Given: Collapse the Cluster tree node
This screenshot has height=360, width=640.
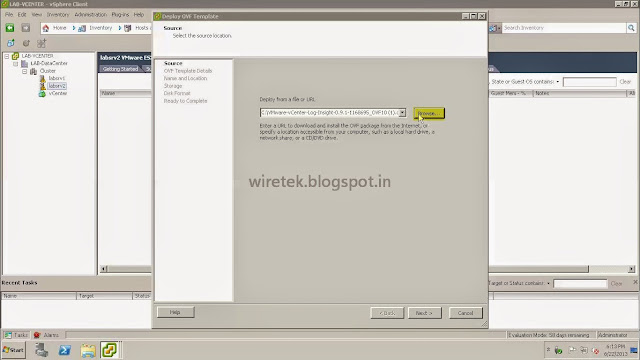Looking at the screenshot, I should (x=24, y=71).
